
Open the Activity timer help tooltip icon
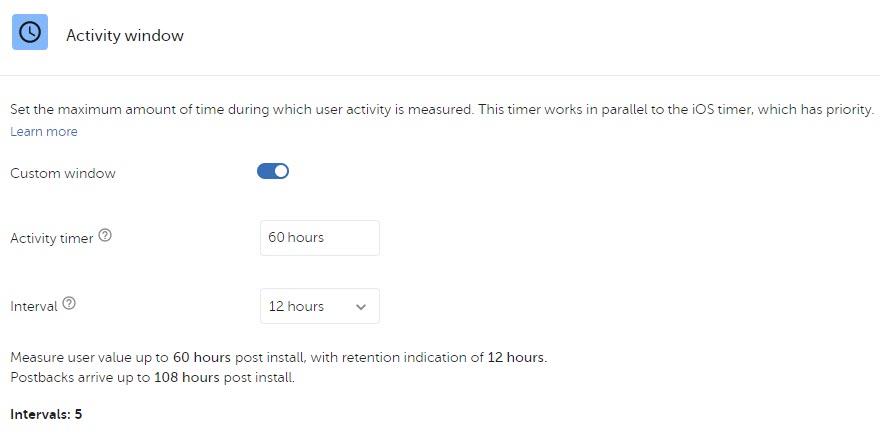click(x=105, y=236)
